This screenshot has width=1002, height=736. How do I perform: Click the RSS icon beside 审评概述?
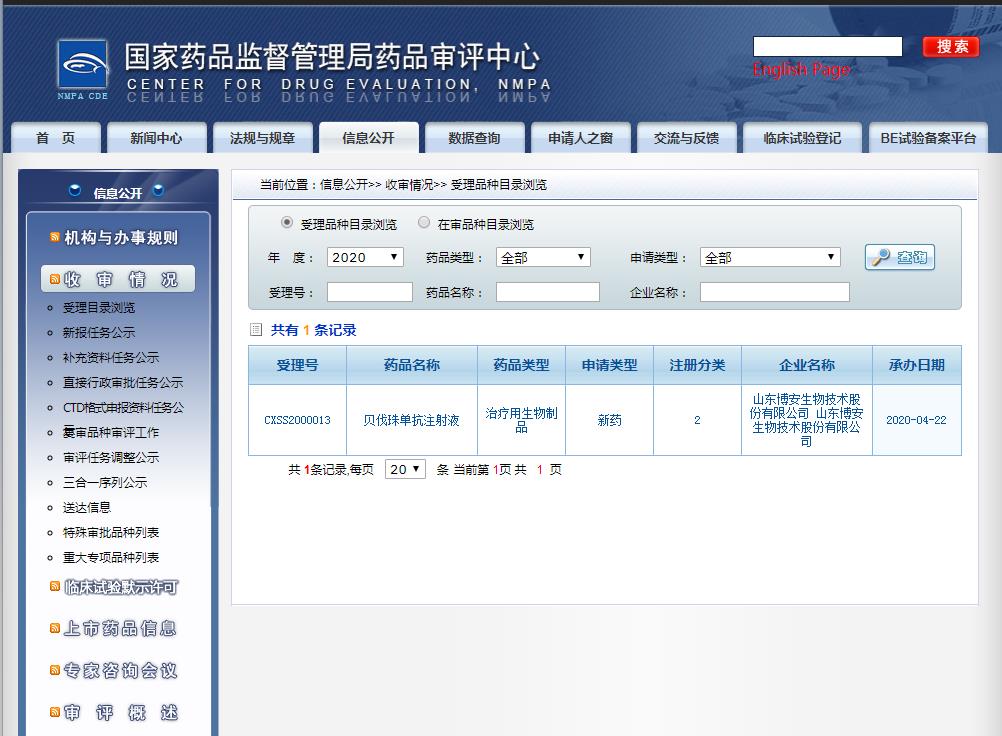tap(55, 712)
